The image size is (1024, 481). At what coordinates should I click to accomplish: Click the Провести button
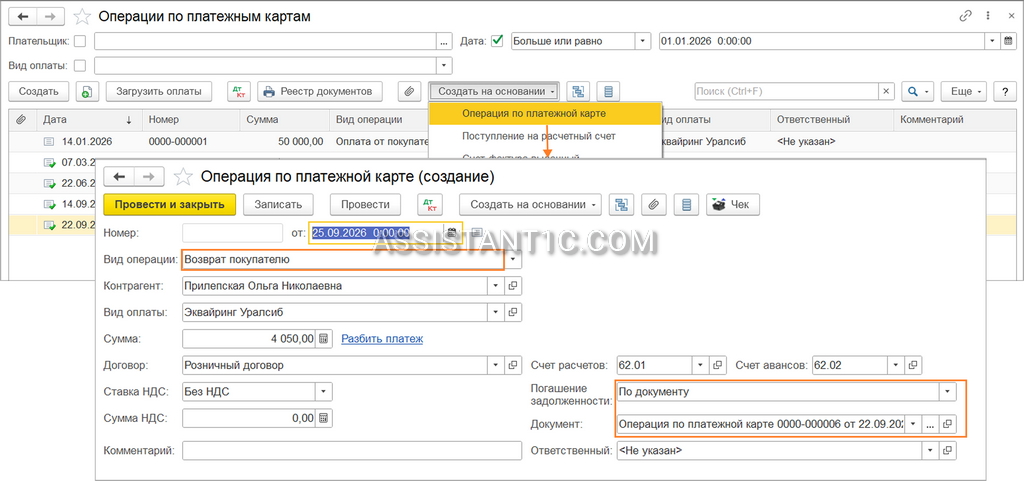coord(365,204)
